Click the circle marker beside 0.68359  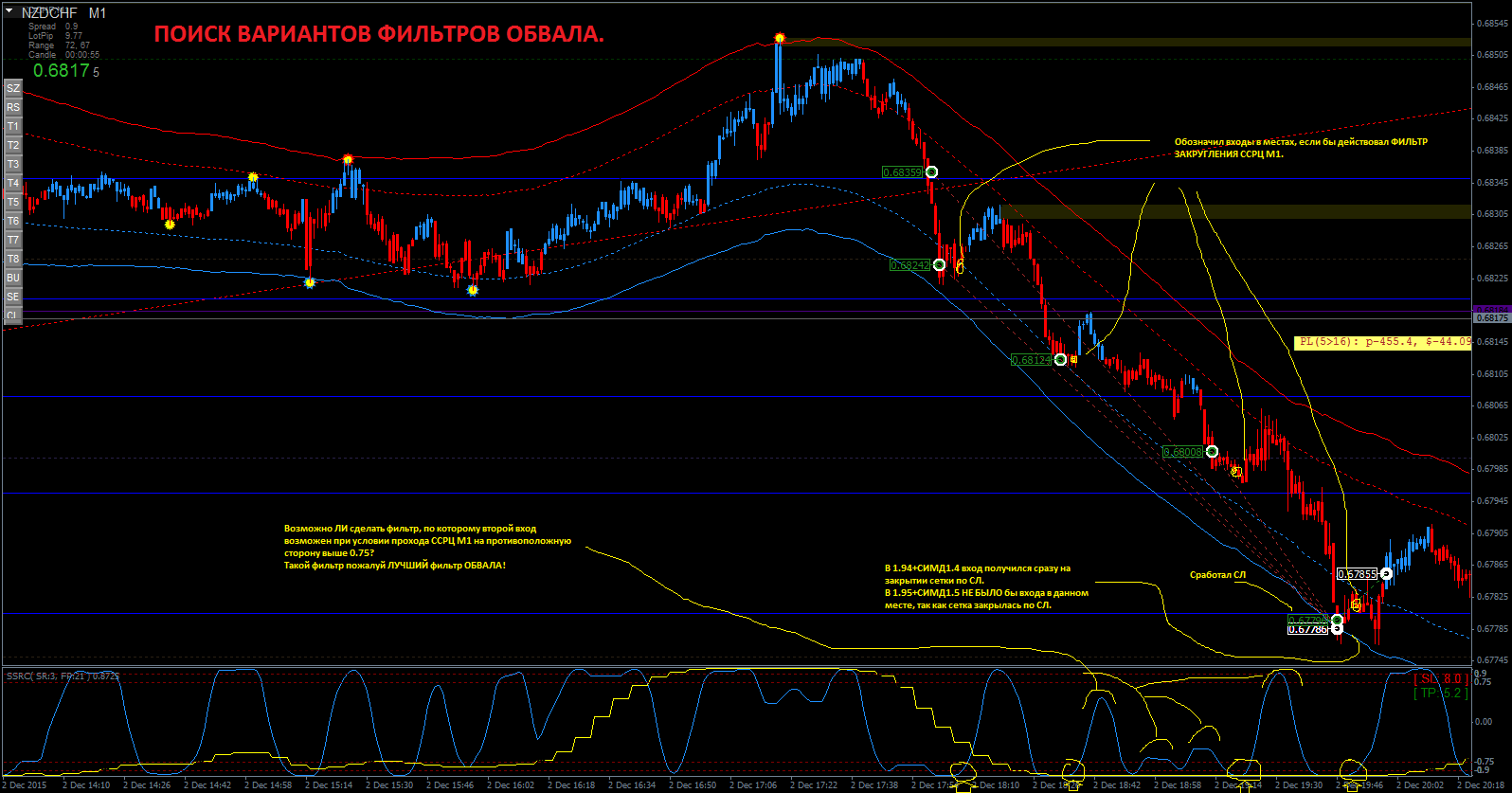tap(931, 171)
